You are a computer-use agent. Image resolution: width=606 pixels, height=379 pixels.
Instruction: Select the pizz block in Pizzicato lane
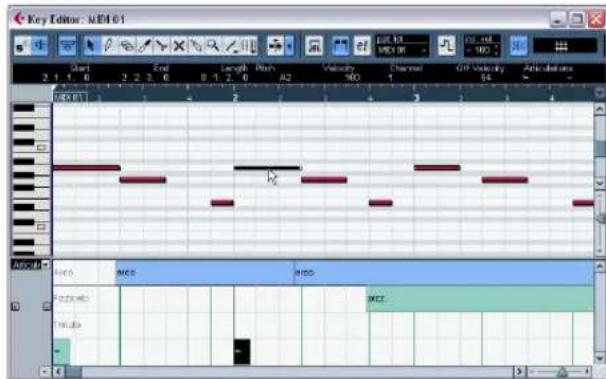click(x=480, y=298)
